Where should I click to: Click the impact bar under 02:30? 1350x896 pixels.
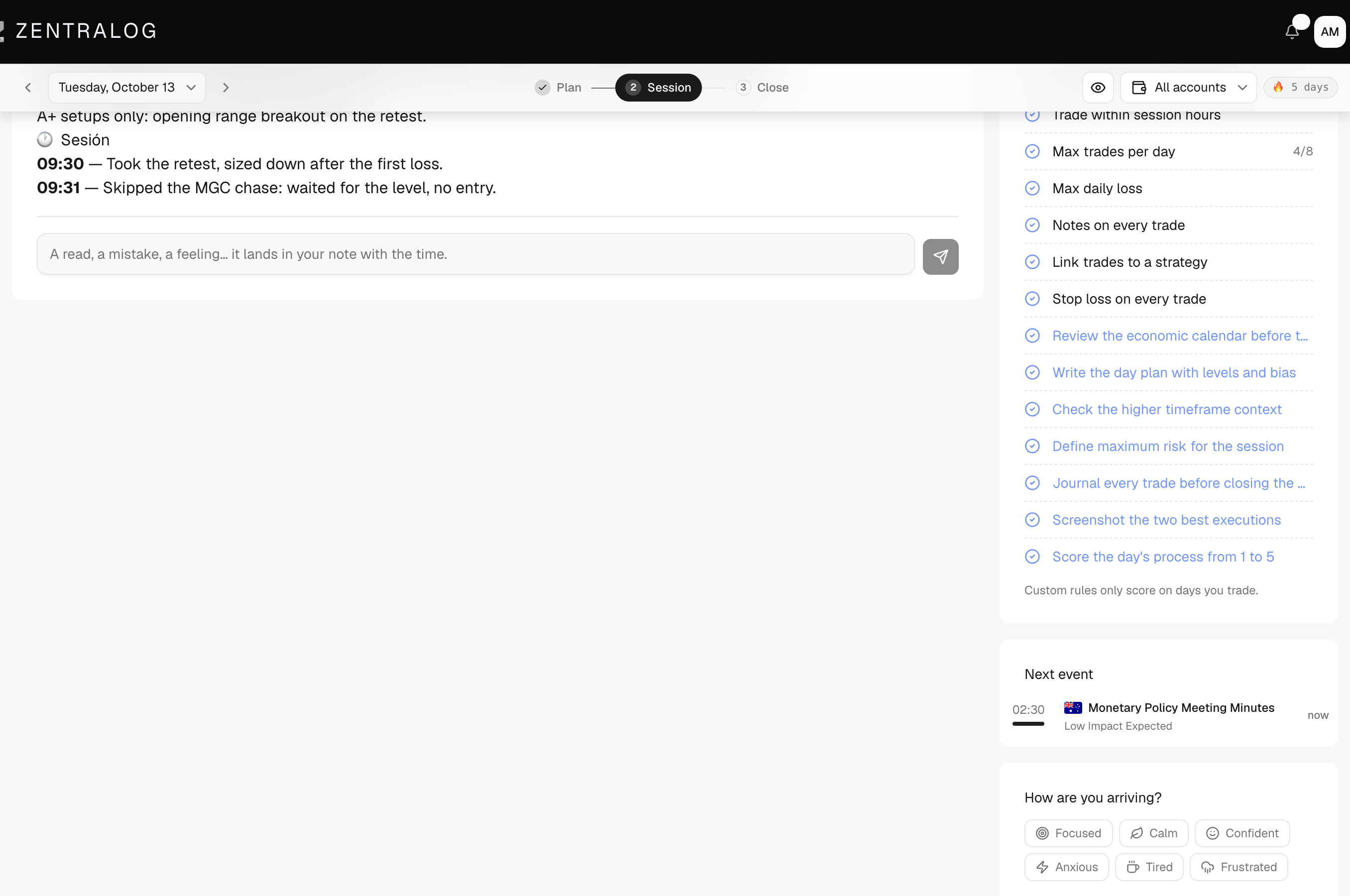tap(1028, 724)
